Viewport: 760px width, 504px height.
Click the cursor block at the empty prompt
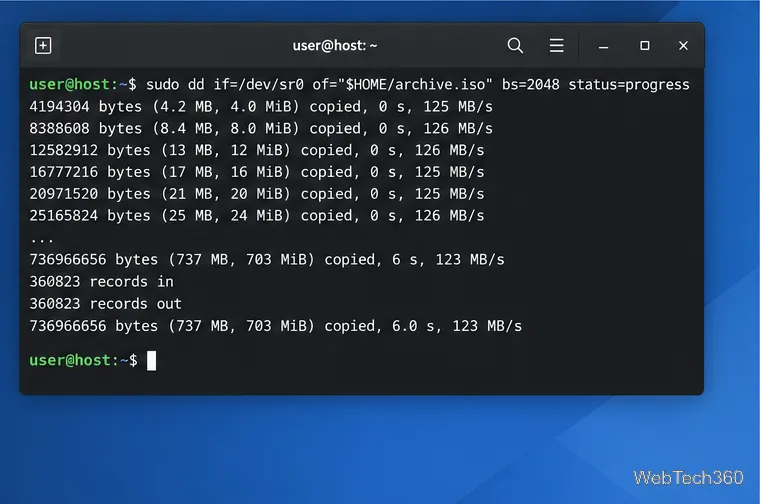point(151,361)
